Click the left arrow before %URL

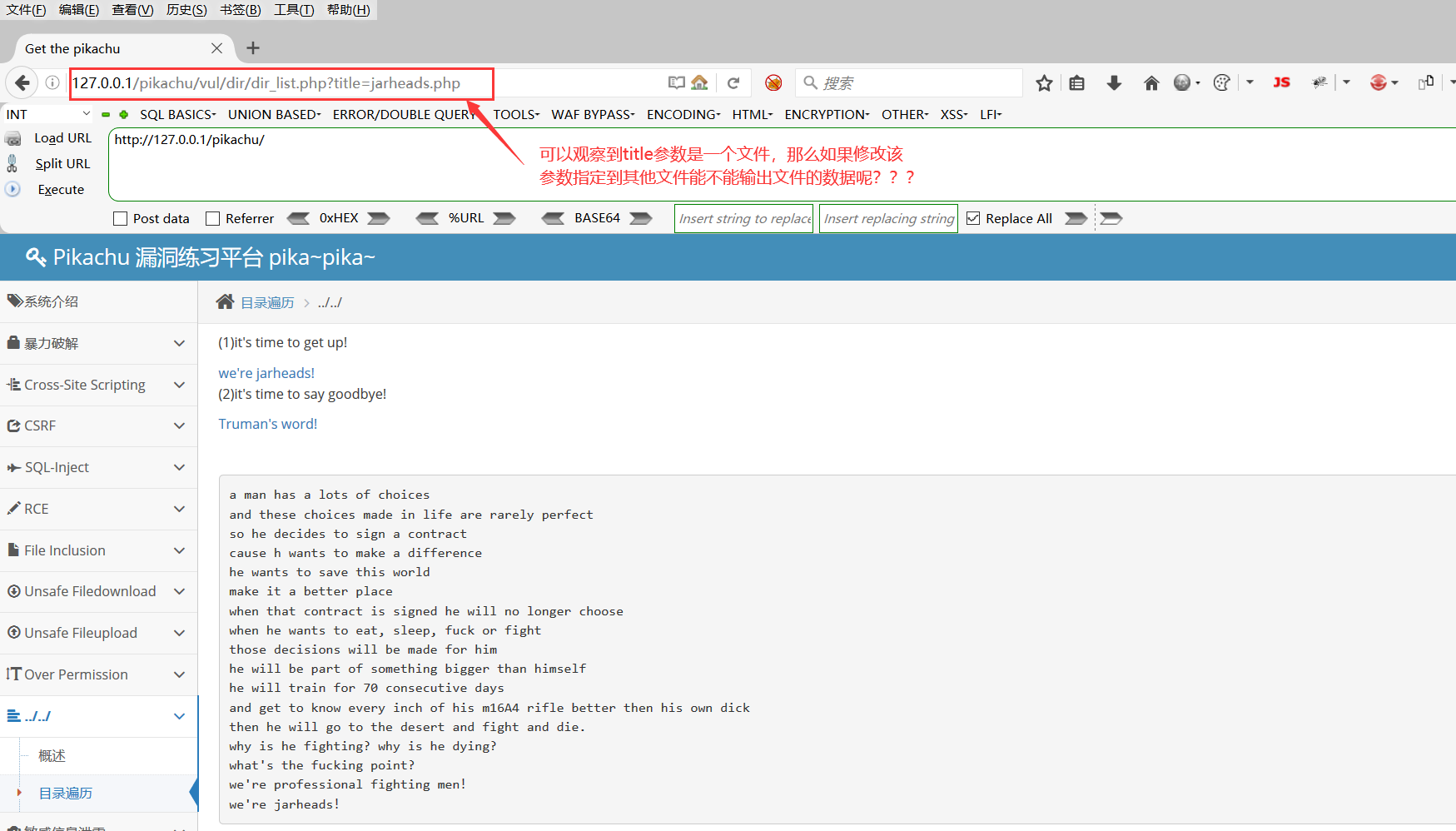(427, 218)
